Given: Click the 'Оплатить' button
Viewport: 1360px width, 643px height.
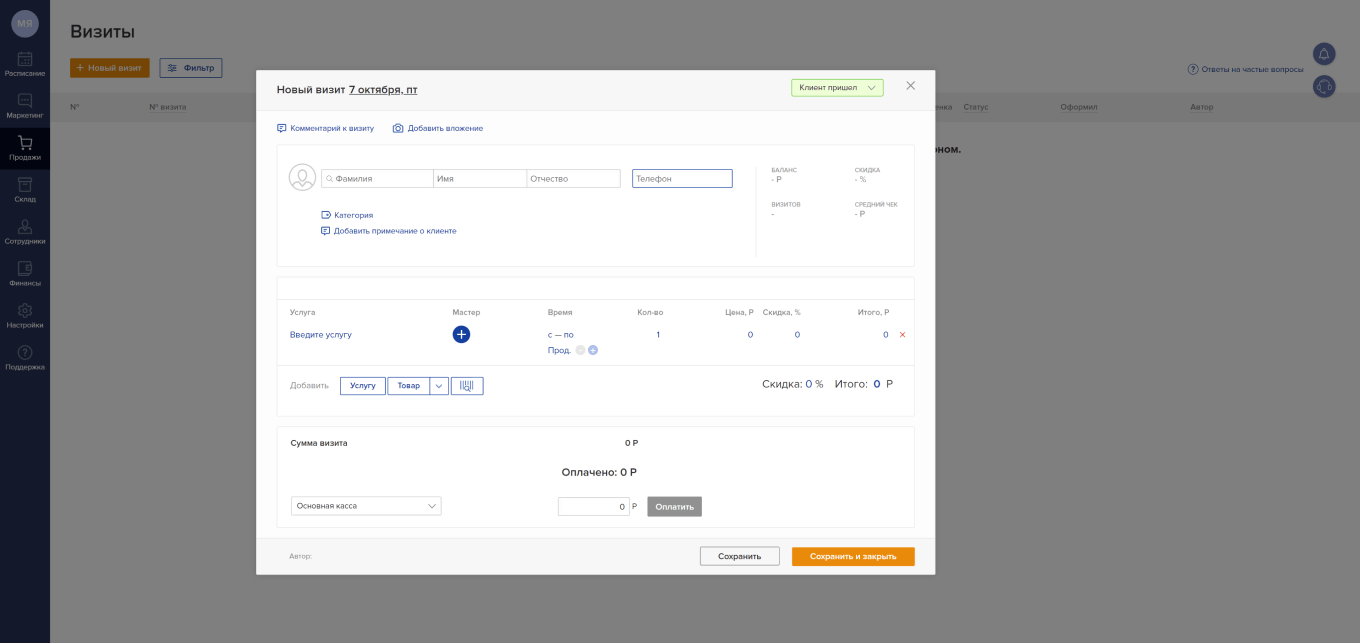Looking at the screenshot, I should [x=674, y=507].
